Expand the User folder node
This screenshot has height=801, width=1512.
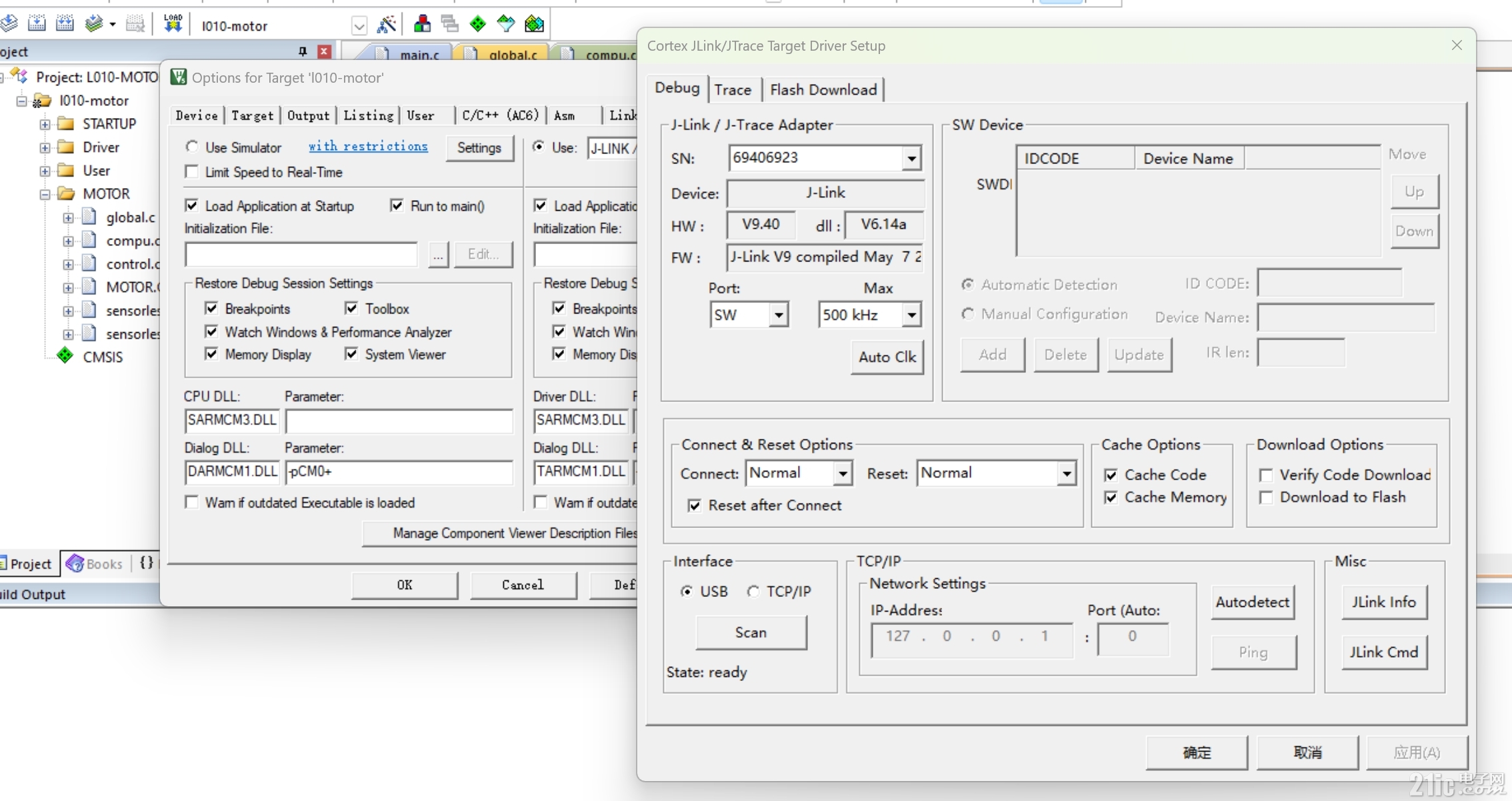[45, 171]
